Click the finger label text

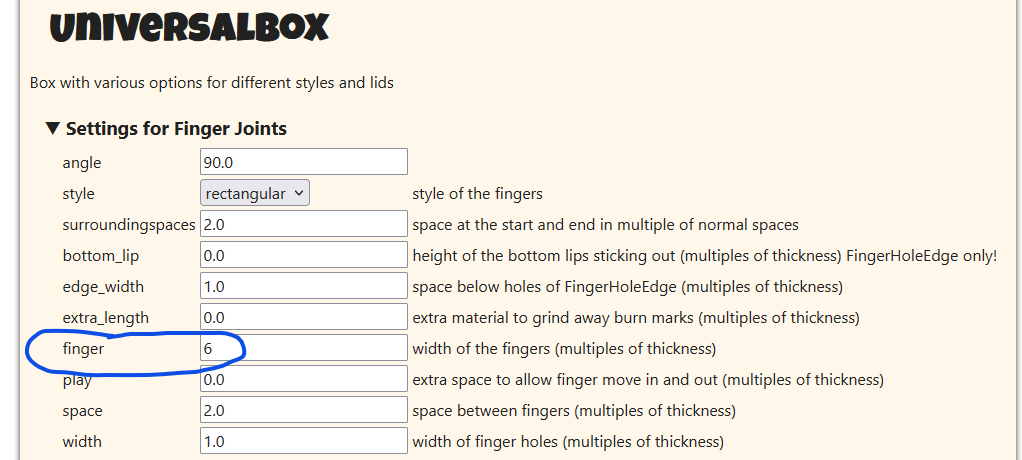coord(83,349)
